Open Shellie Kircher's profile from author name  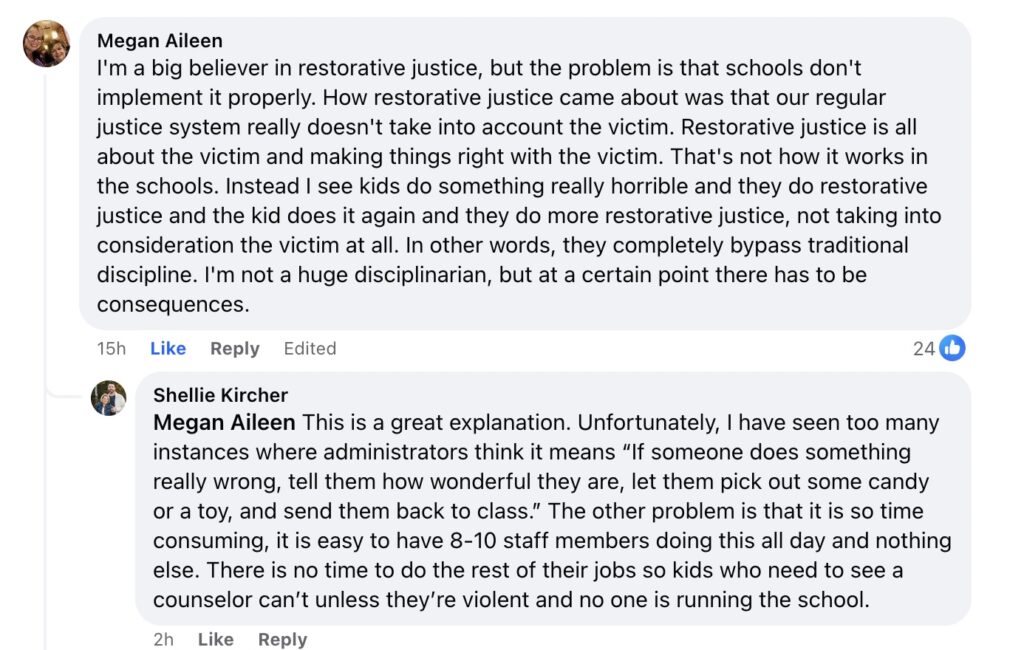(x=220, y=395)
